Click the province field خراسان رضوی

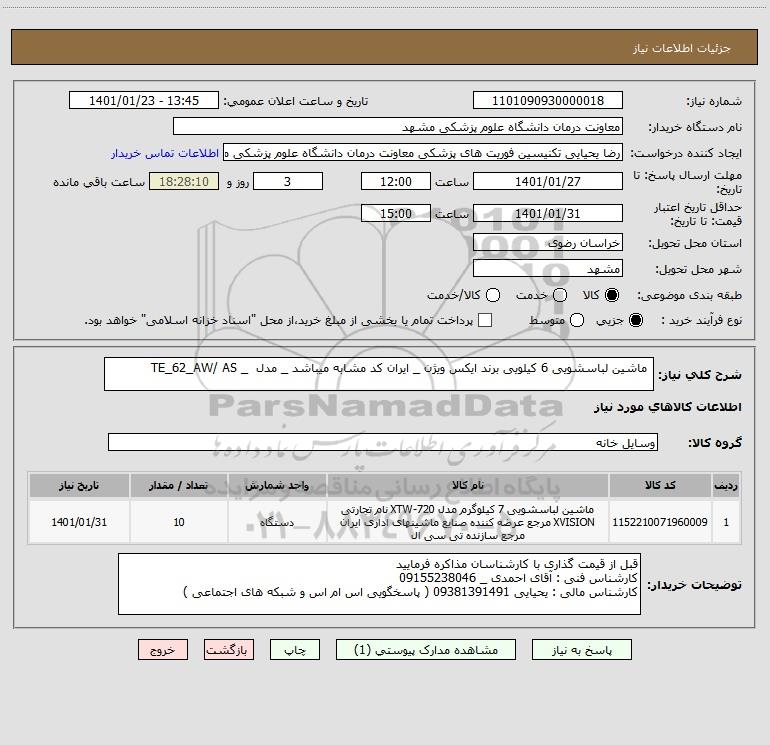pos(548,243)
